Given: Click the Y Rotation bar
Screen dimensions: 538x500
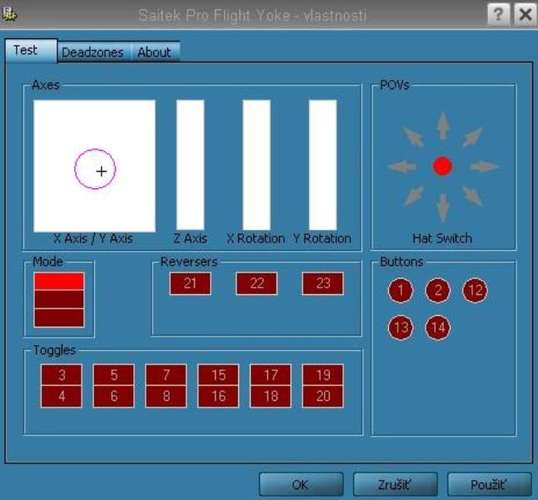Looking at the screenshot, I should click(323, 165).
